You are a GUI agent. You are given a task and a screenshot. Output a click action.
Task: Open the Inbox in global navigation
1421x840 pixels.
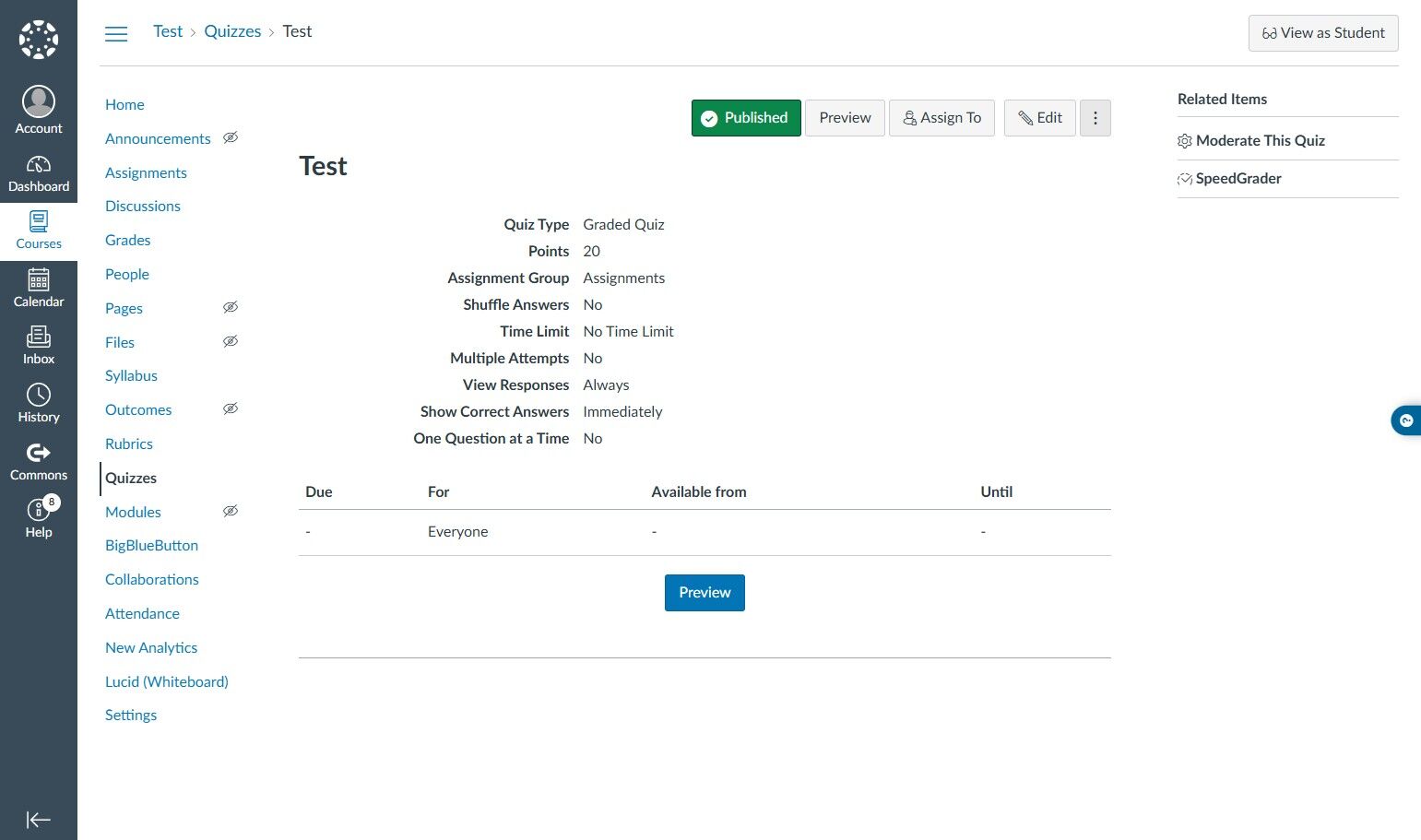pyautogui.click(x=39, y=346)
